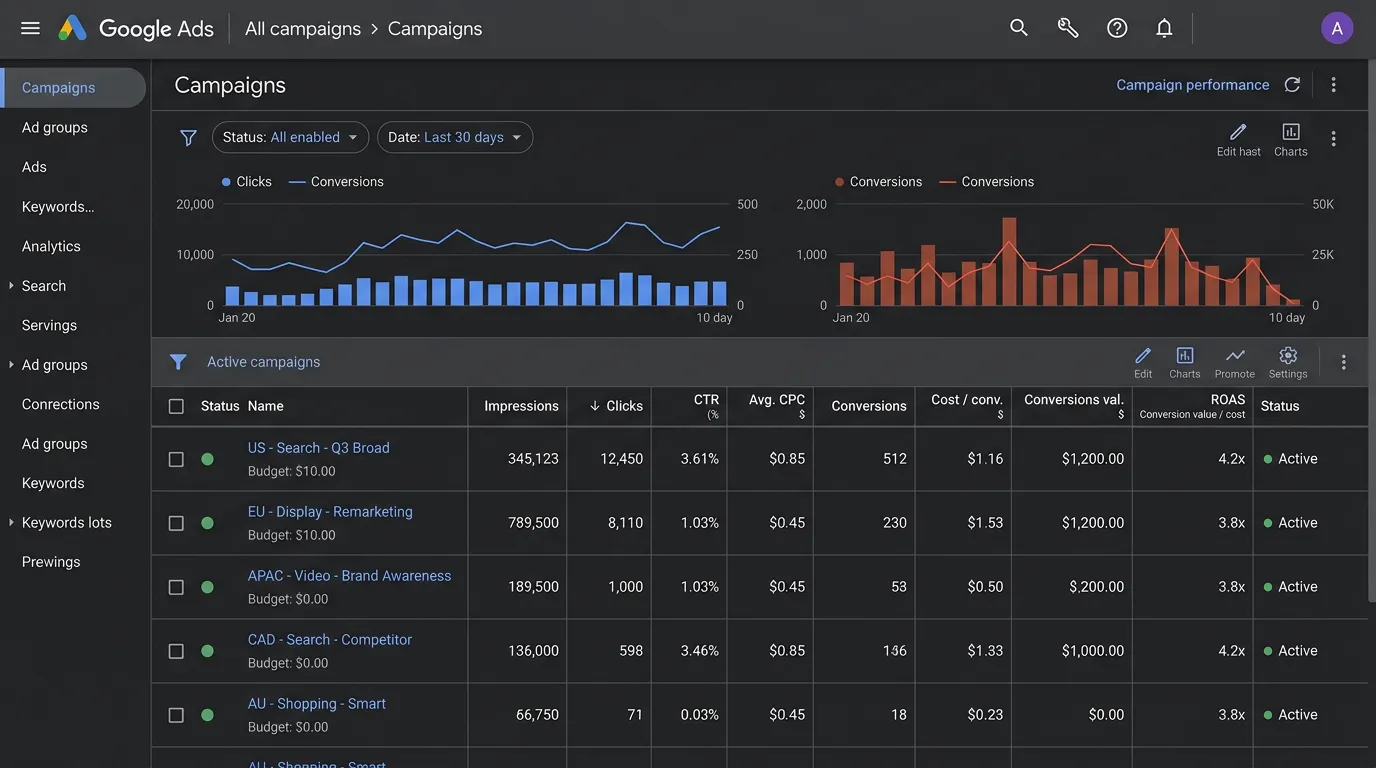Select Campaigns in the sidebar
The image size is (1376, 768).
(x=73, y=88)
